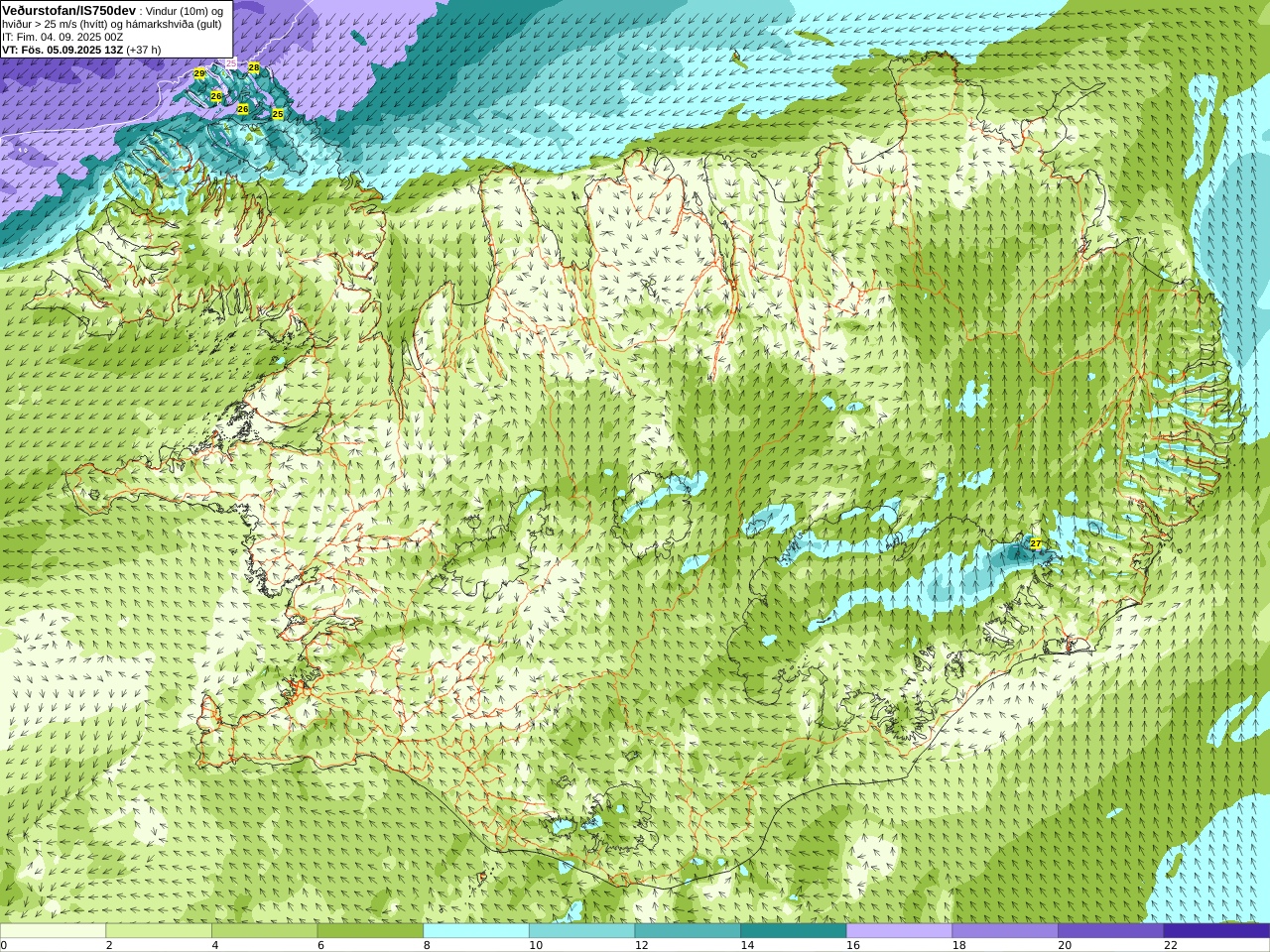Image resolution: width=1270 pixels, height=952 pixels.
Task: Click the yellow 25 gust marker
Action: click(278, 114)
